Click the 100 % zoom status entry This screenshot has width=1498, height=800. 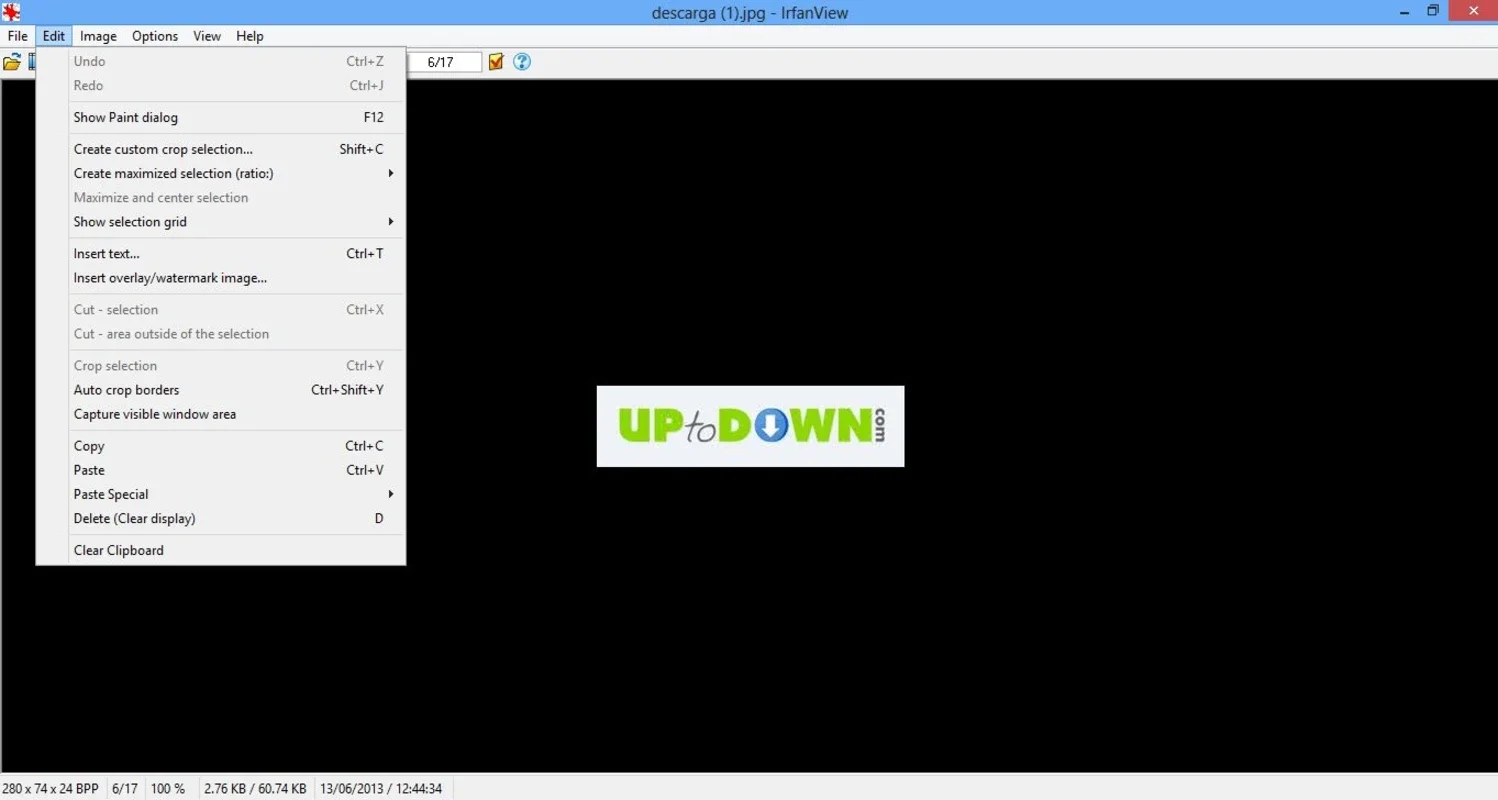(168, 788)
